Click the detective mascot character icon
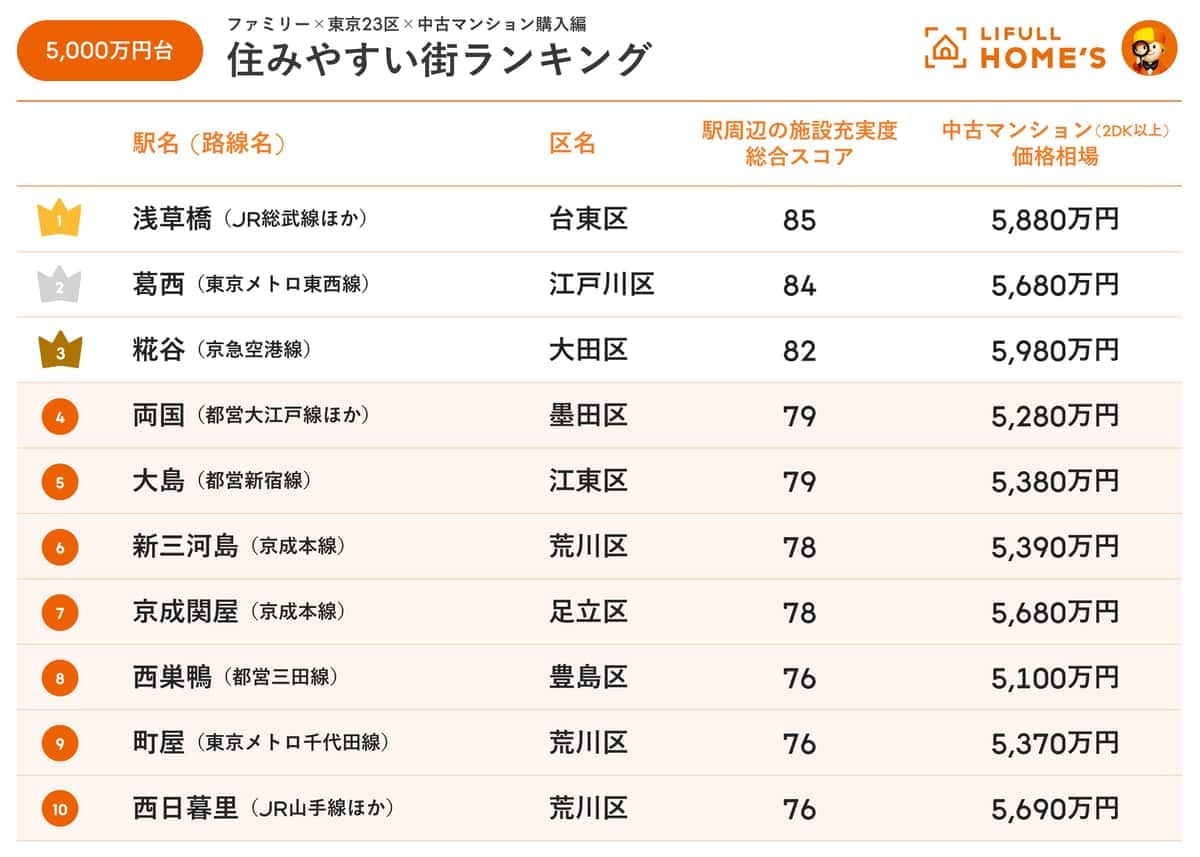Screen dimensions: 1200x857 click(1149, 48)
